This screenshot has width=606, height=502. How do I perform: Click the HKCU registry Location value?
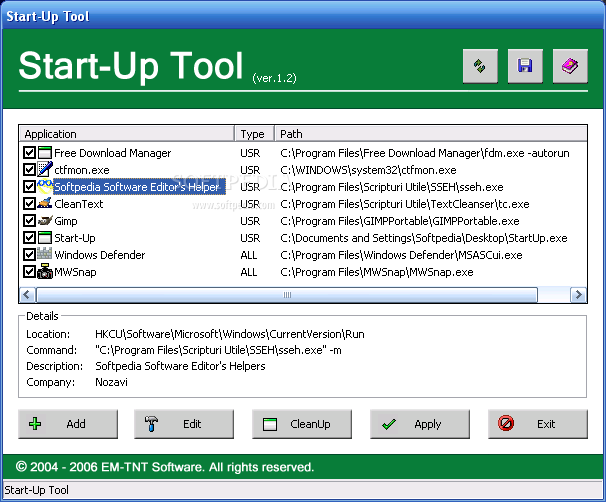click(230, 334)
